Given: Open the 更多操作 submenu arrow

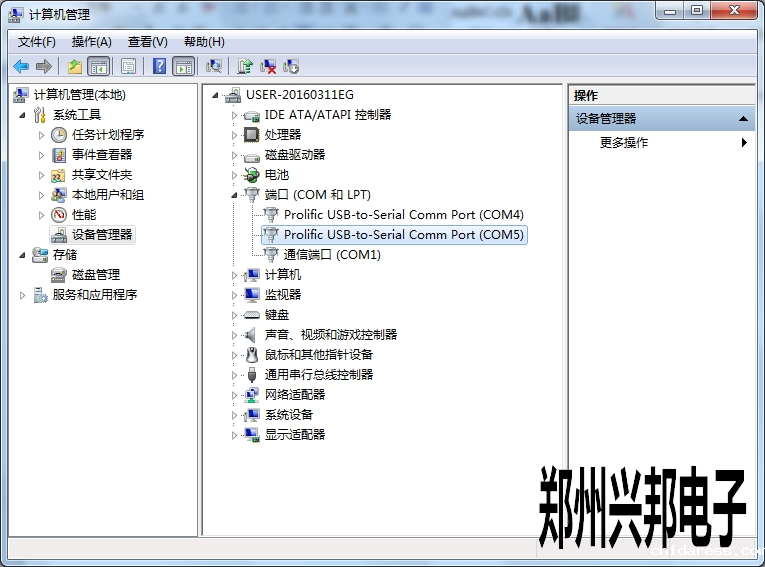Looking at the screenshot, I should point(744,143).
